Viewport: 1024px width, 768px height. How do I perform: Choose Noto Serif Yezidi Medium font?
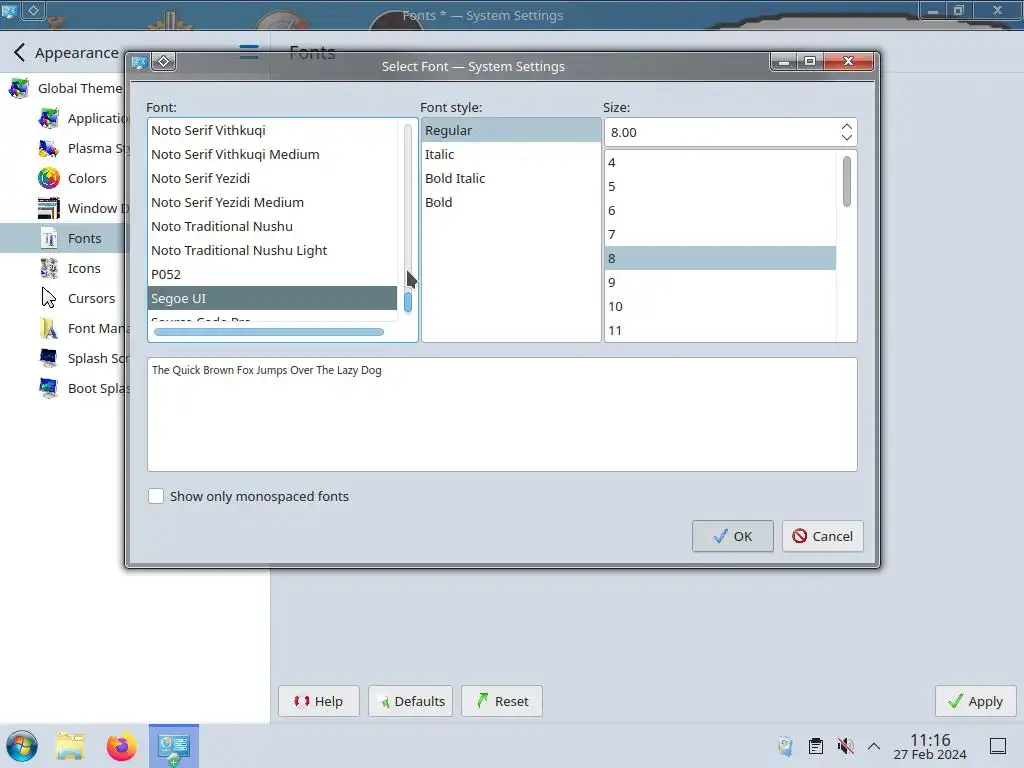tap(272, 202)
